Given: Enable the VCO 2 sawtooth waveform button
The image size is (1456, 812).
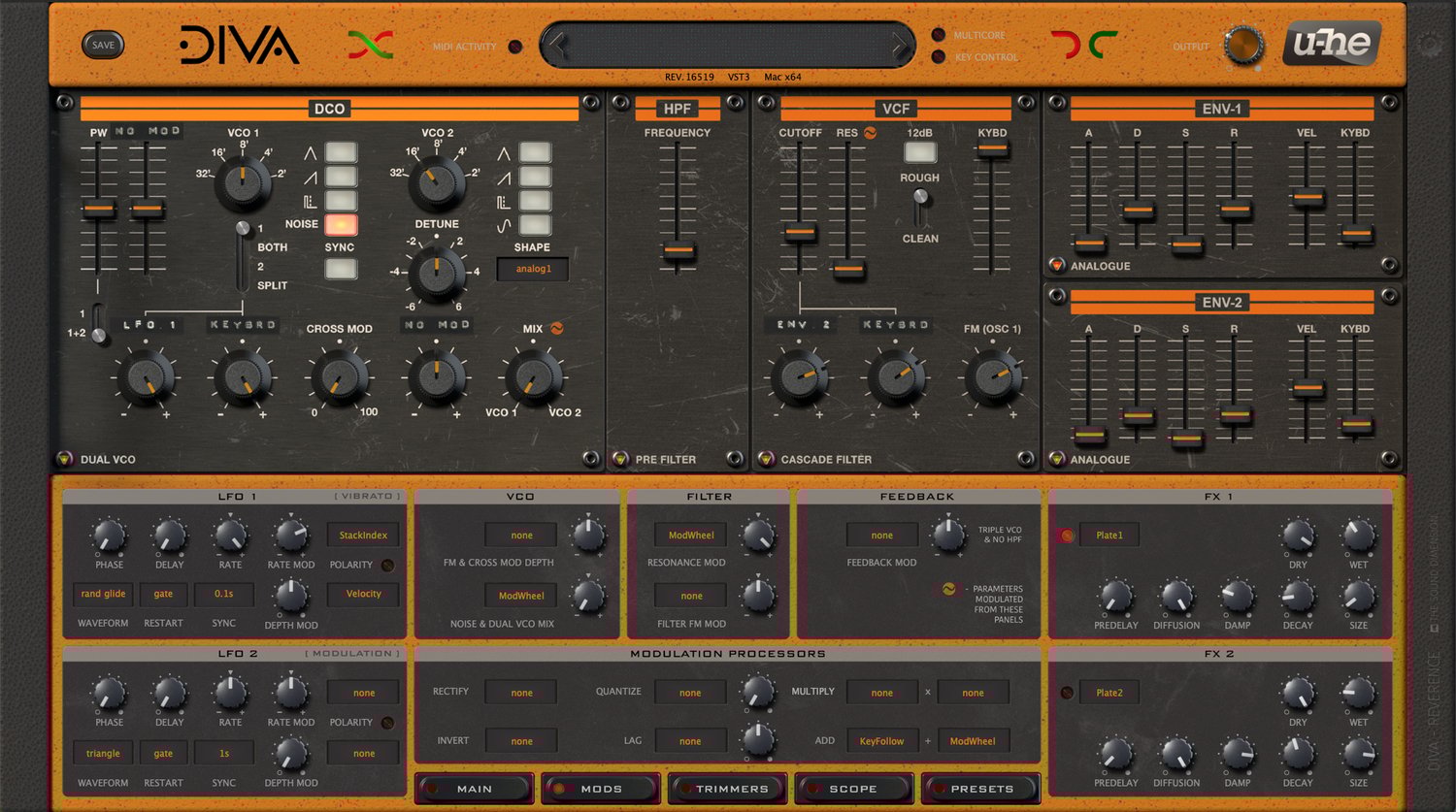Looking at the screenshot, I should pyautogui.click(x=535, y=177).
